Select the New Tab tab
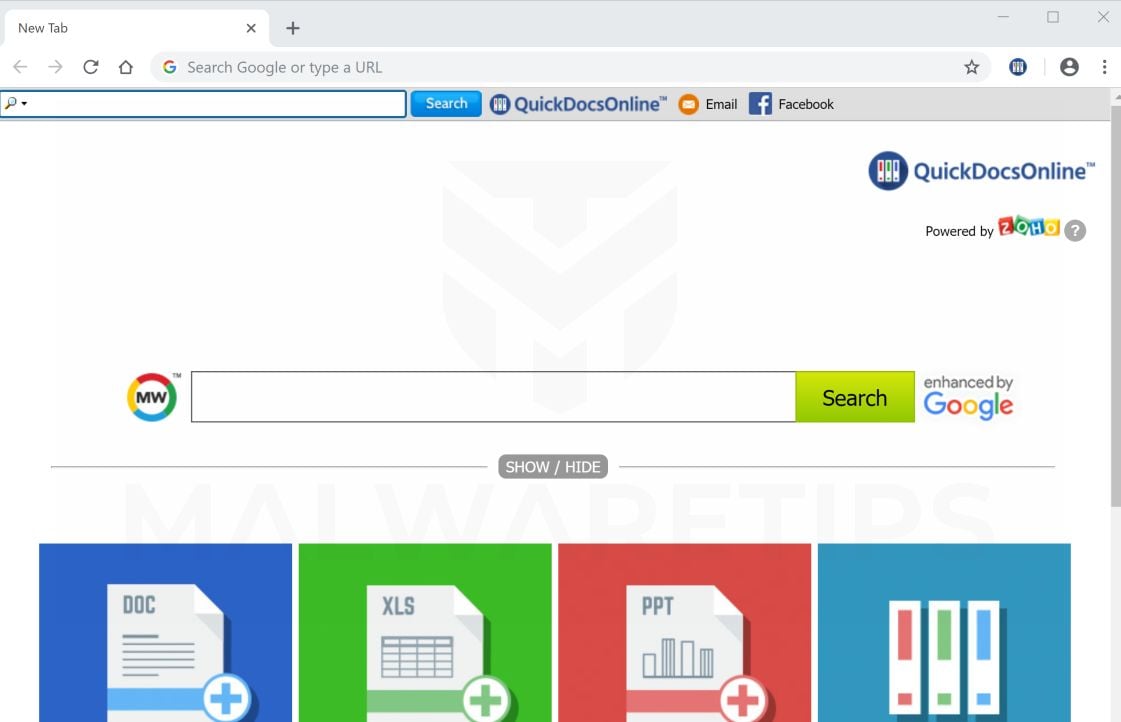Viewport: 1121px width, 722px height. click(136, 28)
